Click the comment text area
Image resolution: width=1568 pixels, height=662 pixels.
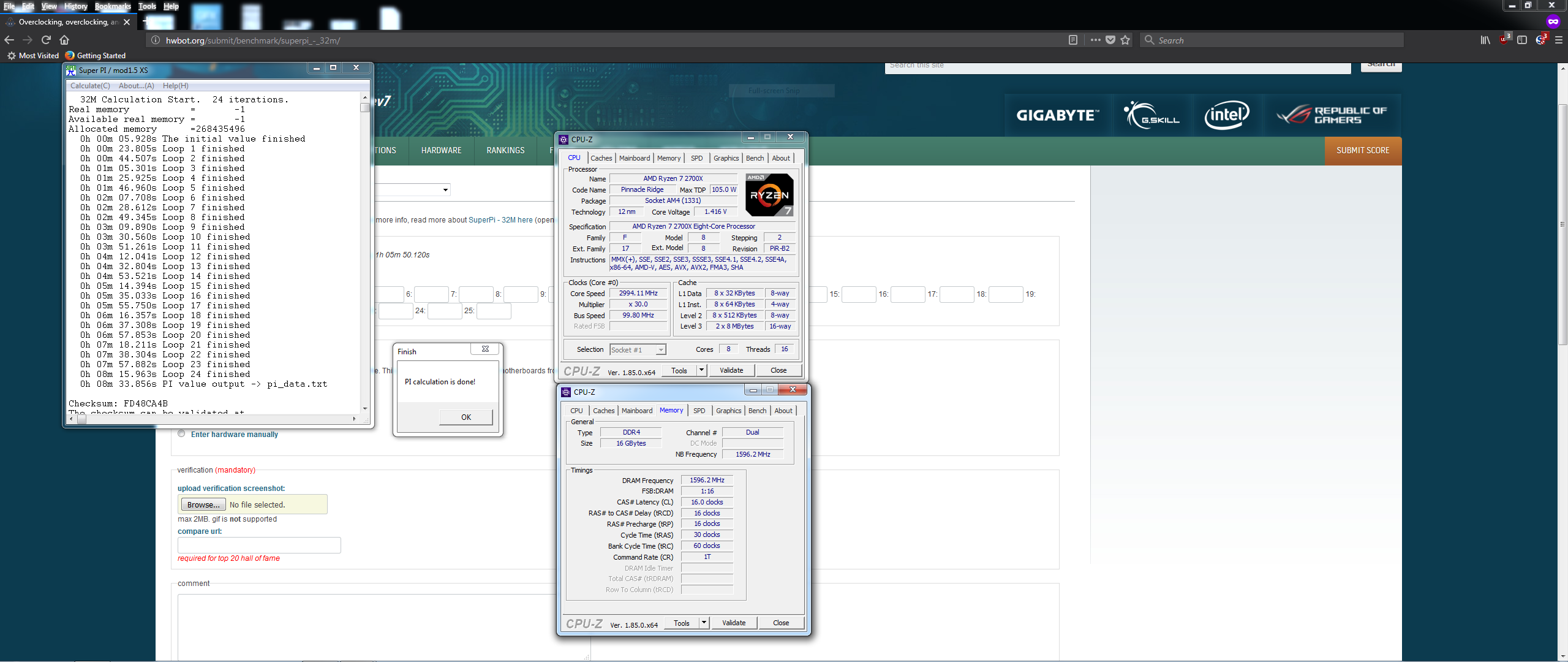click(383, 627)
